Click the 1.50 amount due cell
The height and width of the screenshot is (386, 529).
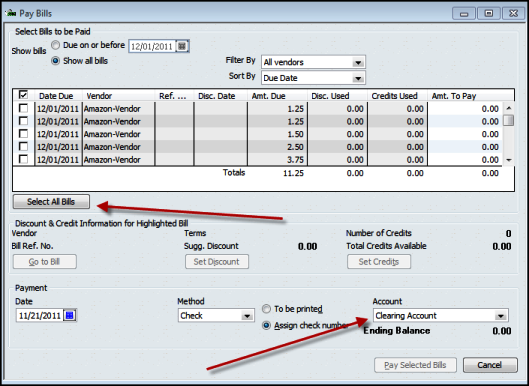277,134
